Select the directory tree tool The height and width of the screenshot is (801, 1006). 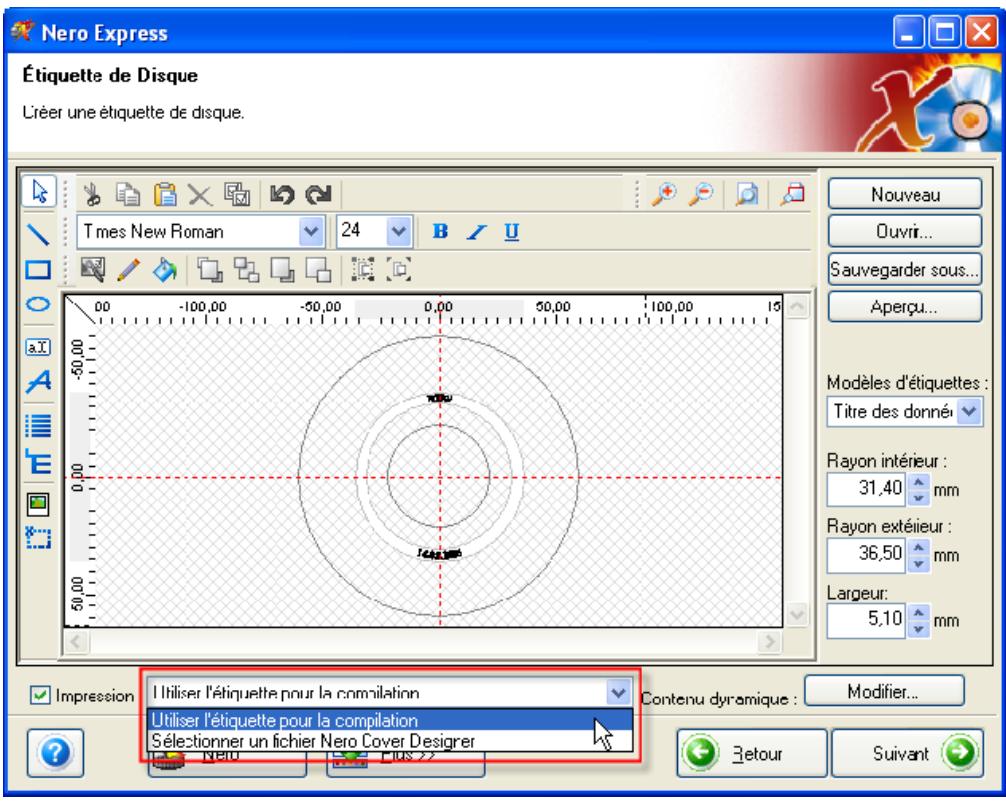(x=38, y=462)
